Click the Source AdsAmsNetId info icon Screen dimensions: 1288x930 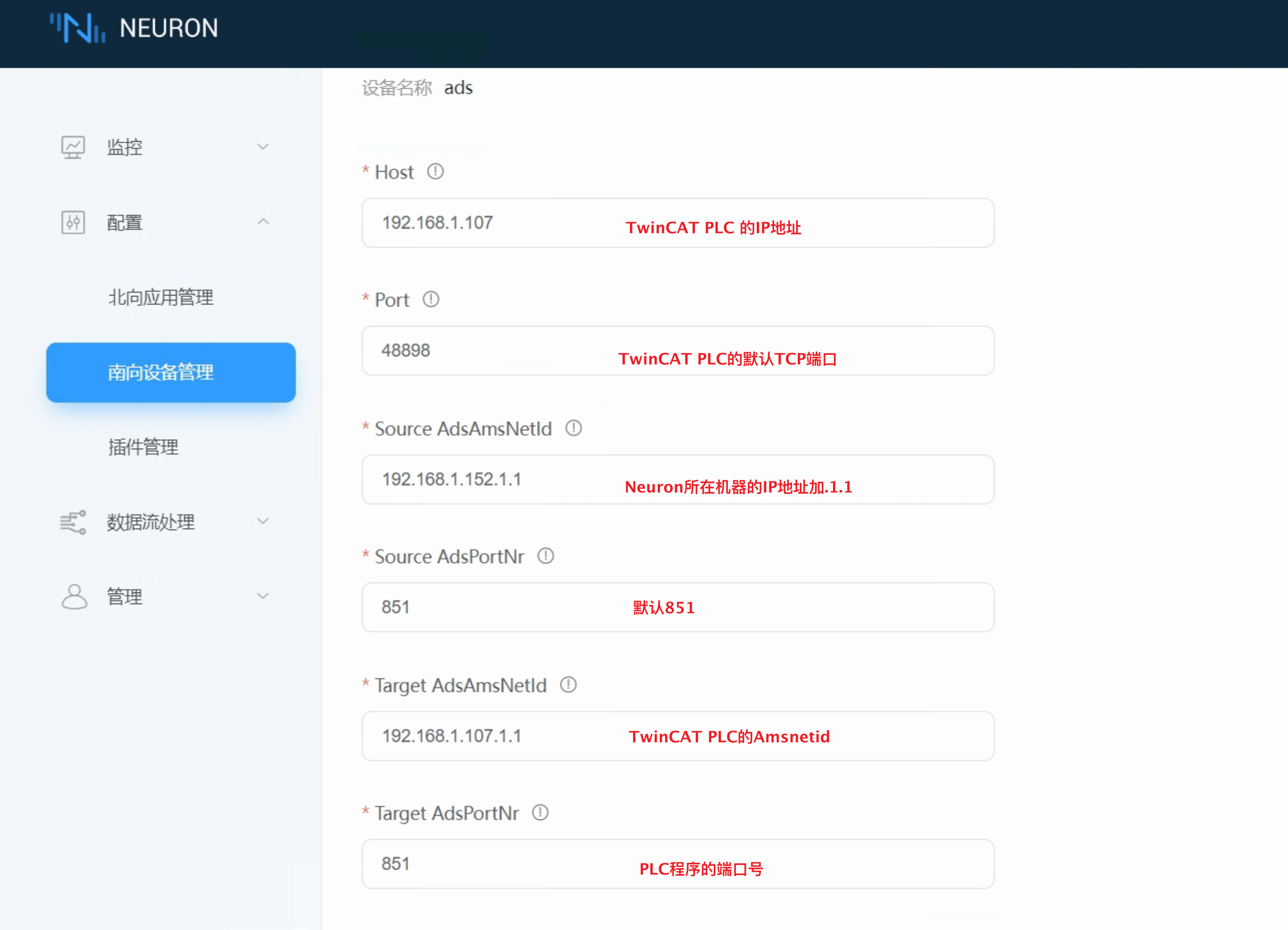pos(573,428)
